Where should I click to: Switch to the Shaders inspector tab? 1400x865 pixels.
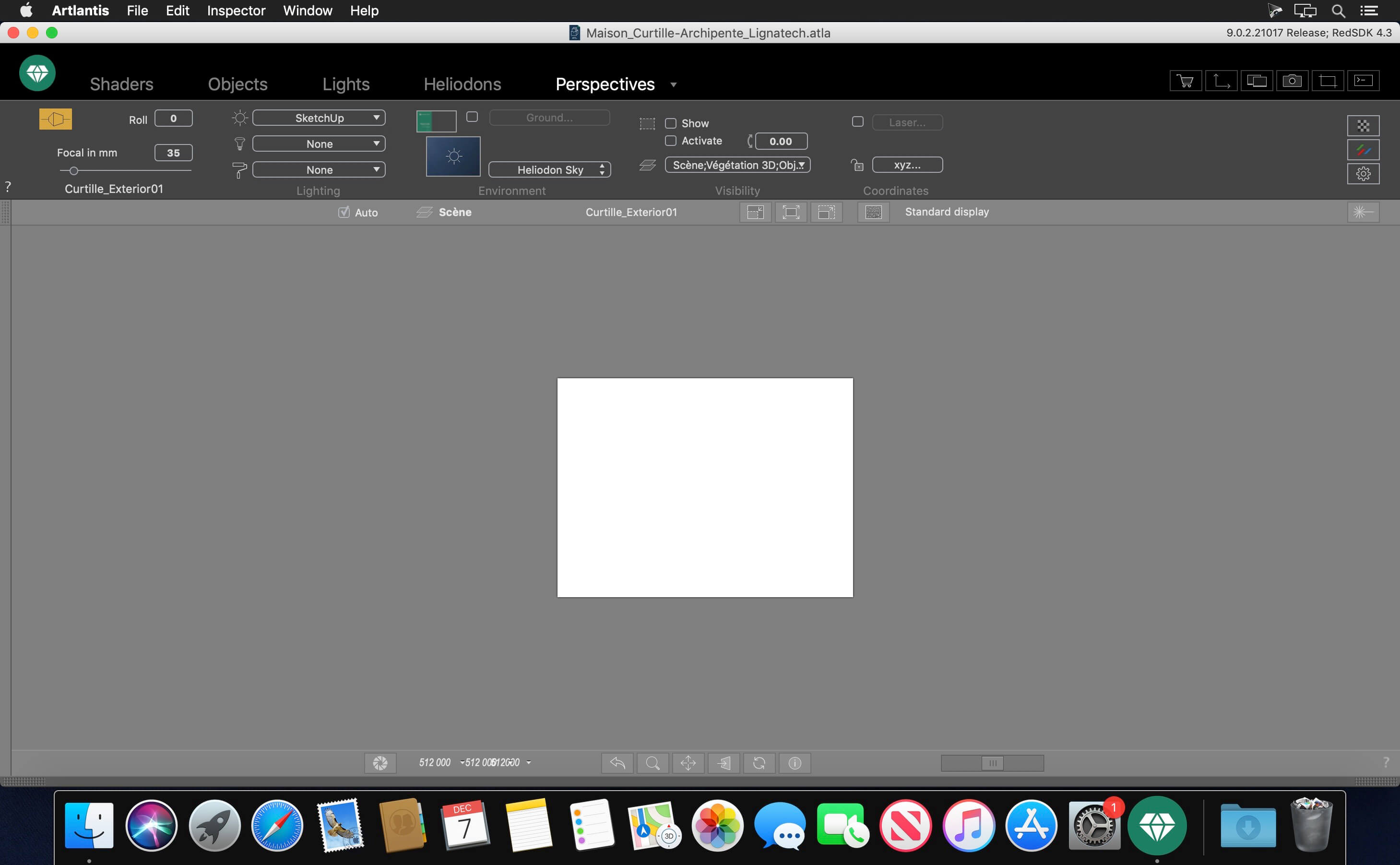pyautogui.click(x=121, y=84)
